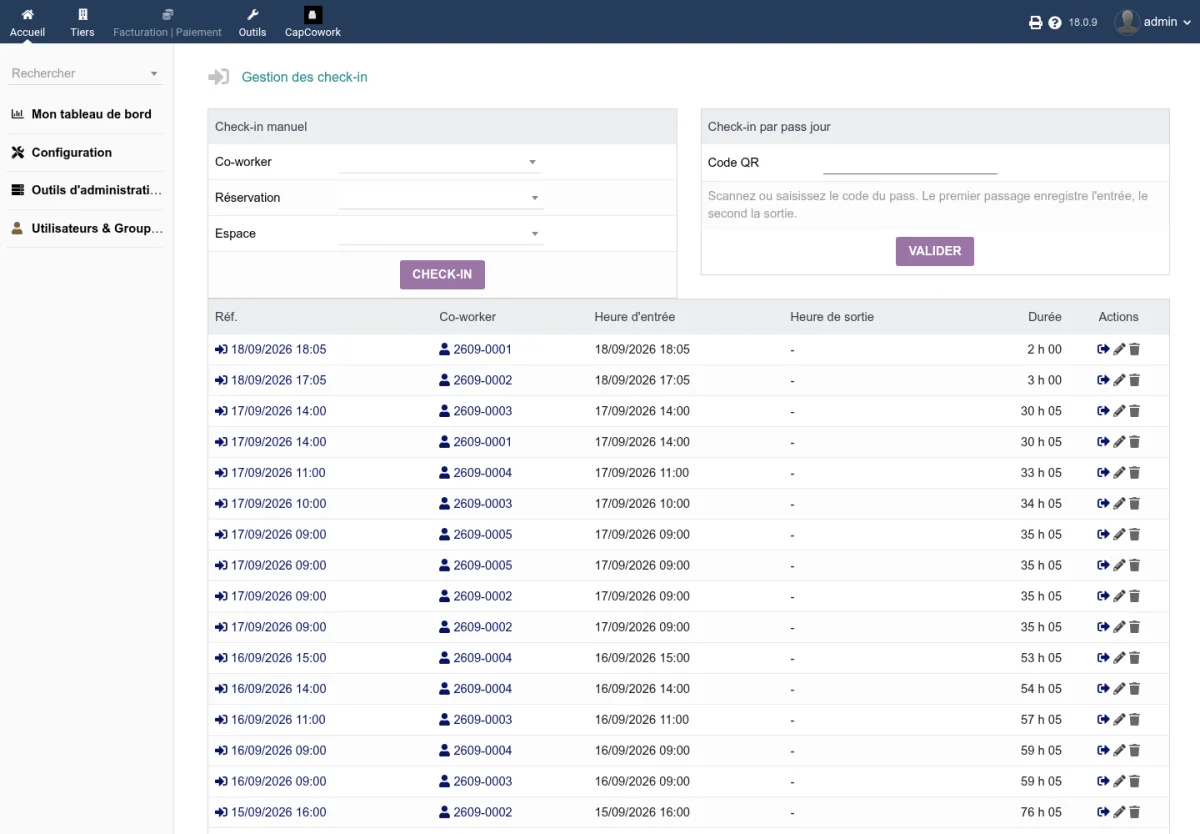1200x834 pixels.
Task: Click check-out icon on 16/09/2026 15:00 row
Action: pyautogui.click(x=1103, y=658)
